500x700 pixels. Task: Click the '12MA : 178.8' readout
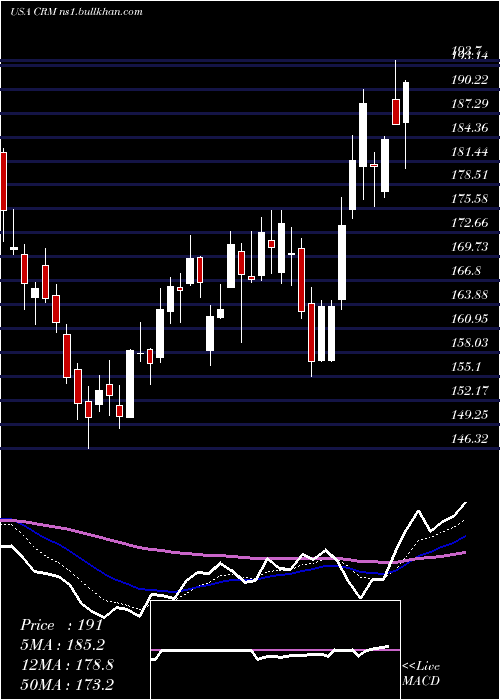[x=67, y=665]
